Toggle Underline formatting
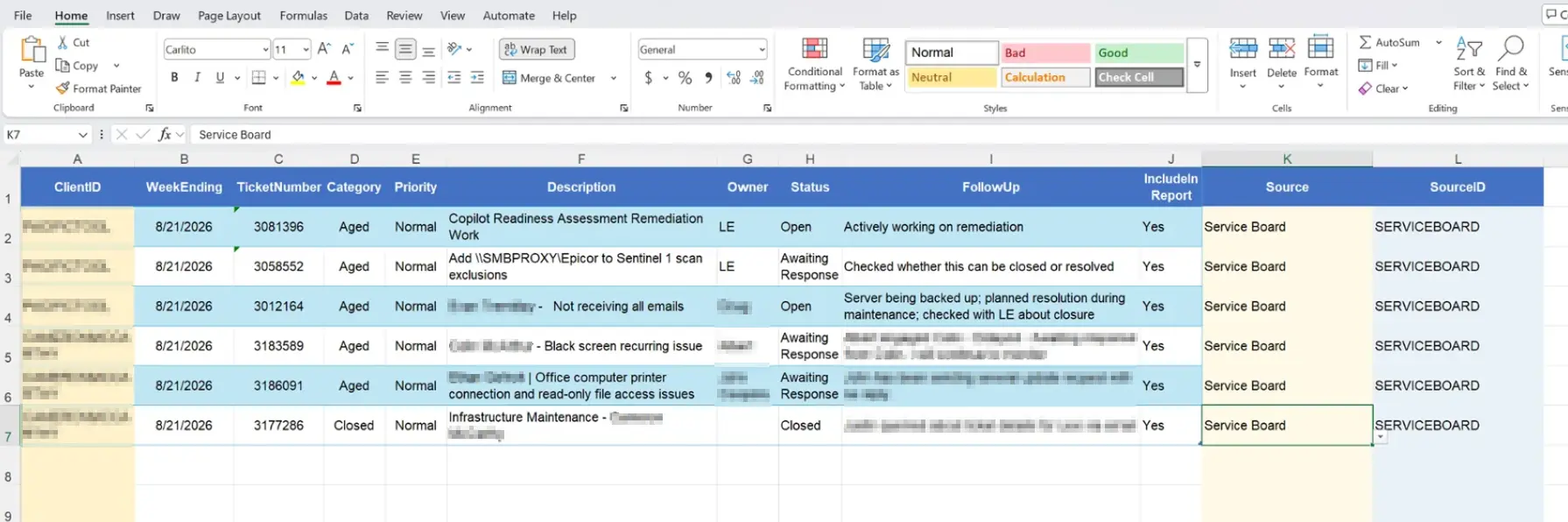This screenshot has width=1568, height=522. [x=220, y=78]
